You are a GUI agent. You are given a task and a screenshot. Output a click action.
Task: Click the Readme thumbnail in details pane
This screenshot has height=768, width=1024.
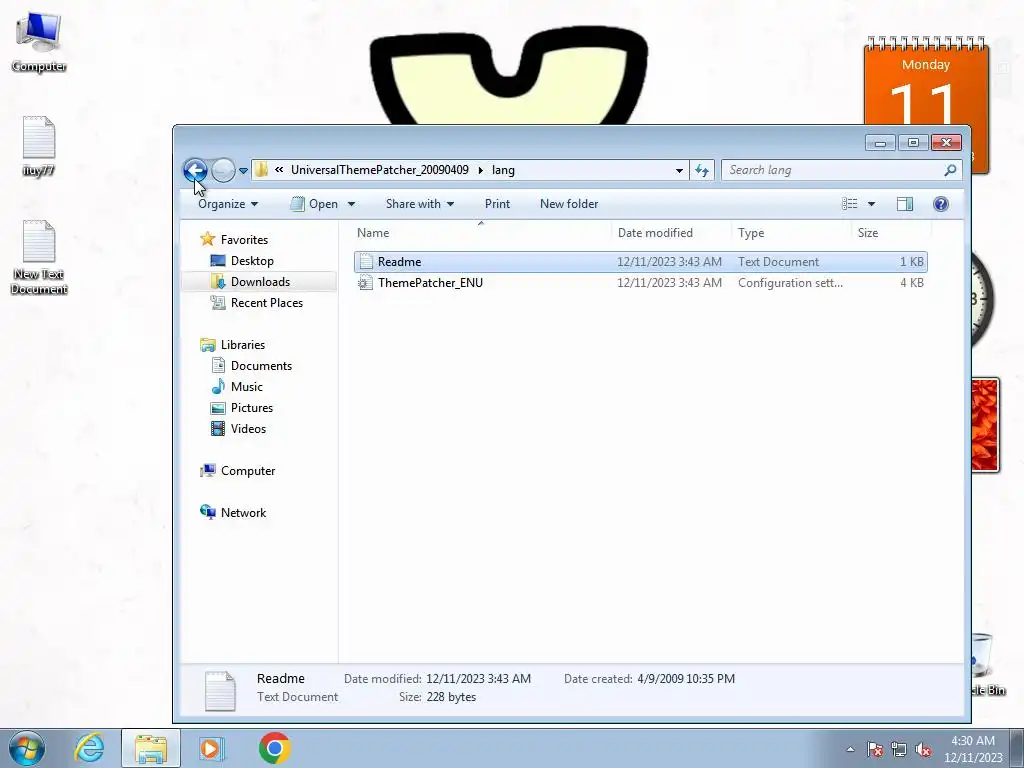[220, 690]
